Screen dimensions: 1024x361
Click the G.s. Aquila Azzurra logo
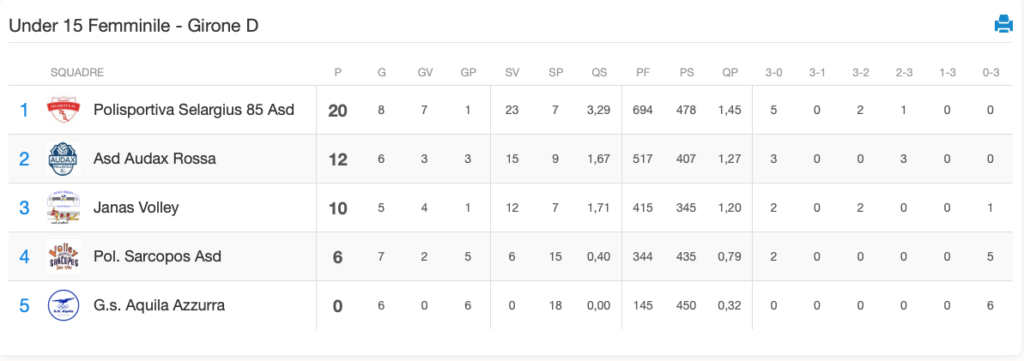63,305
